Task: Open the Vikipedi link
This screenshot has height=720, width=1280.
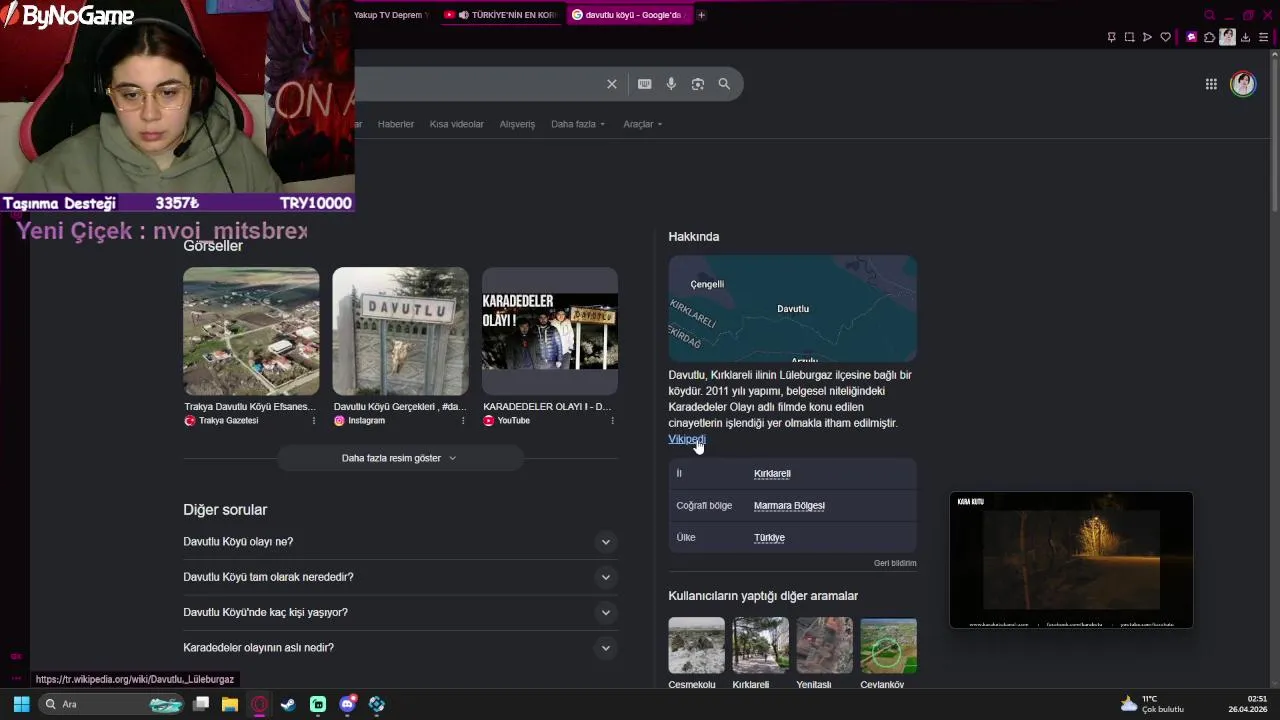Action: tap(687, 439)
